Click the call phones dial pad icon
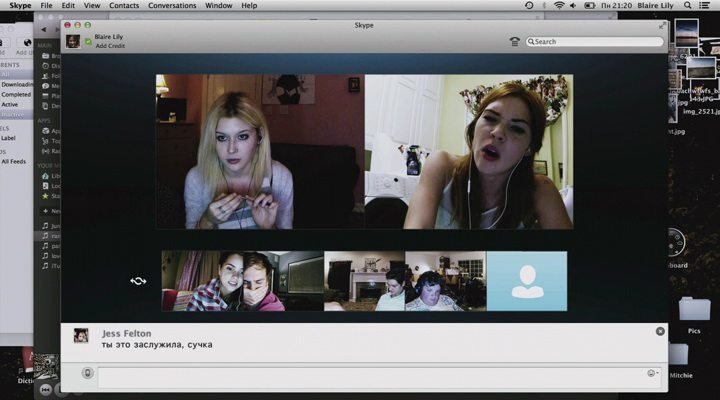This screenshot has height=400, width=720. (x=514, y=41)
